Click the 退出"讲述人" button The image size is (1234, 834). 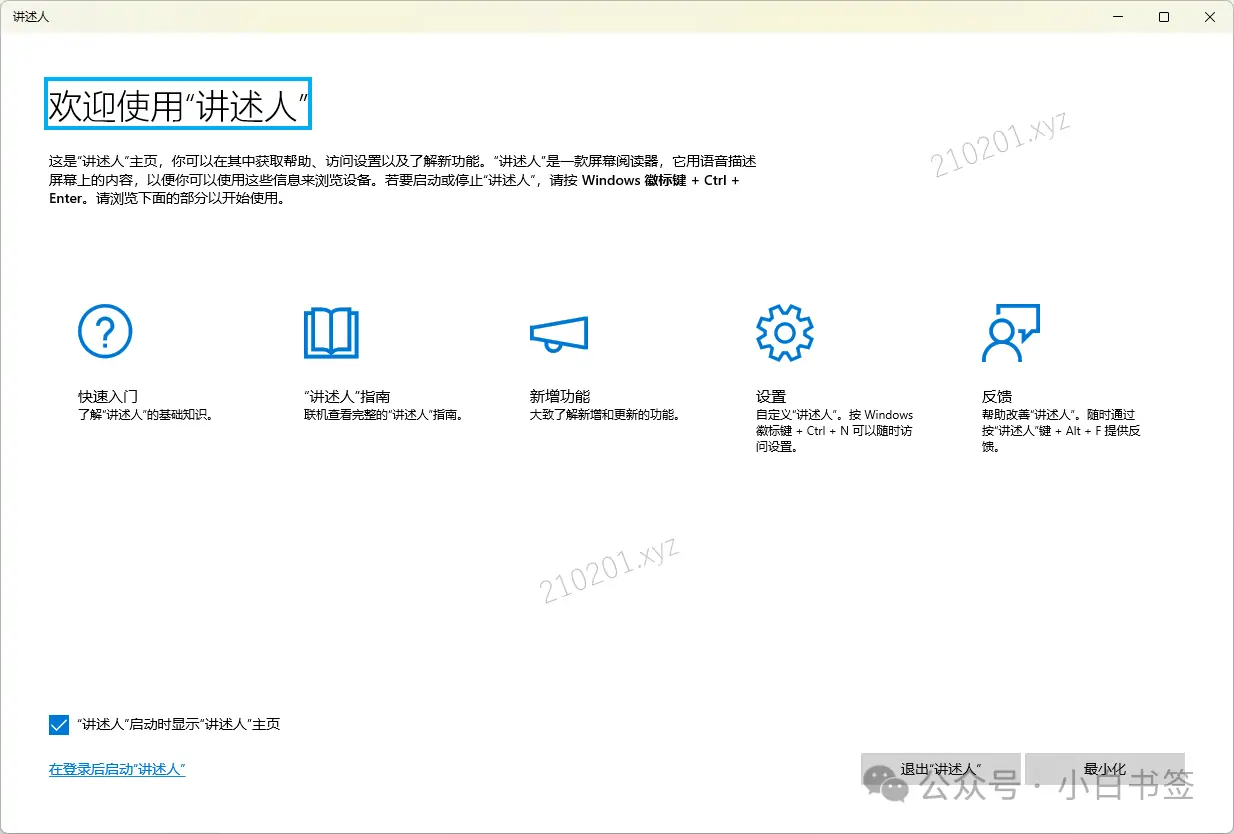click(940, 769)
